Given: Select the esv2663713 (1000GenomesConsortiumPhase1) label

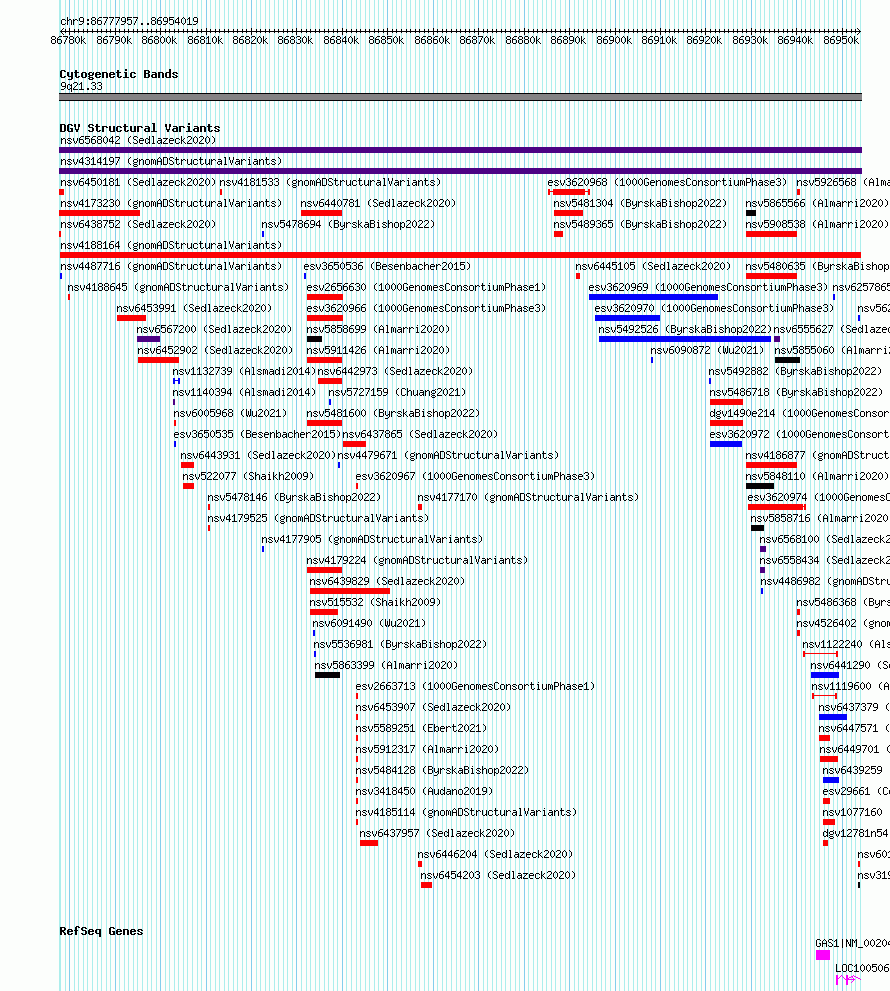Looking at the screenshot, I should point(475,686).
